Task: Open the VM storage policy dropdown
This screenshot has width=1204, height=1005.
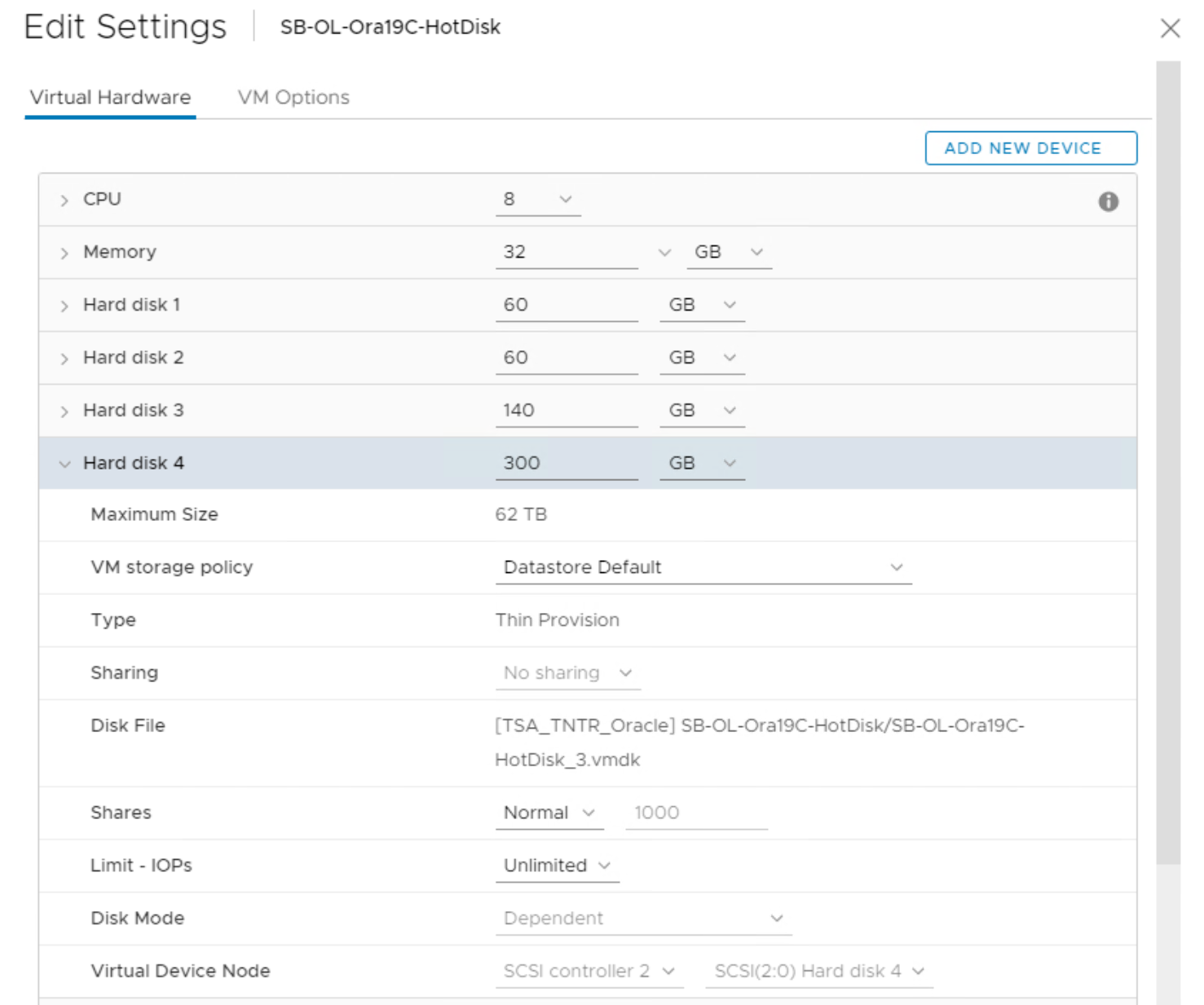Action: [703, 567]
